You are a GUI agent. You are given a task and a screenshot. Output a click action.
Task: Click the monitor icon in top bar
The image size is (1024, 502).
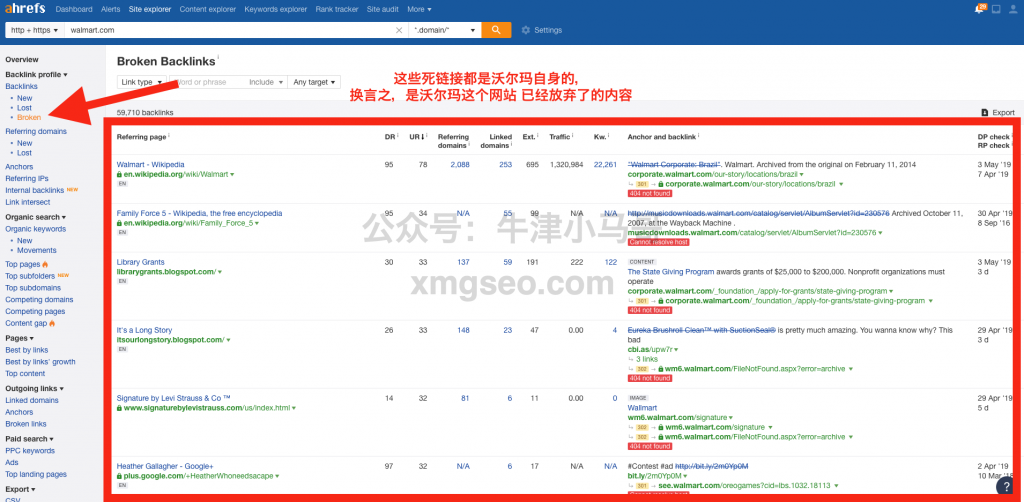coord(995,9)
